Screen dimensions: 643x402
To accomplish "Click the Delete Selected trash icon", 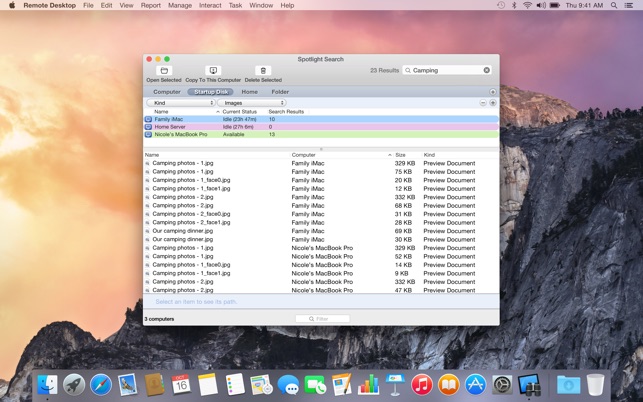I will click(x=263, y=71).
